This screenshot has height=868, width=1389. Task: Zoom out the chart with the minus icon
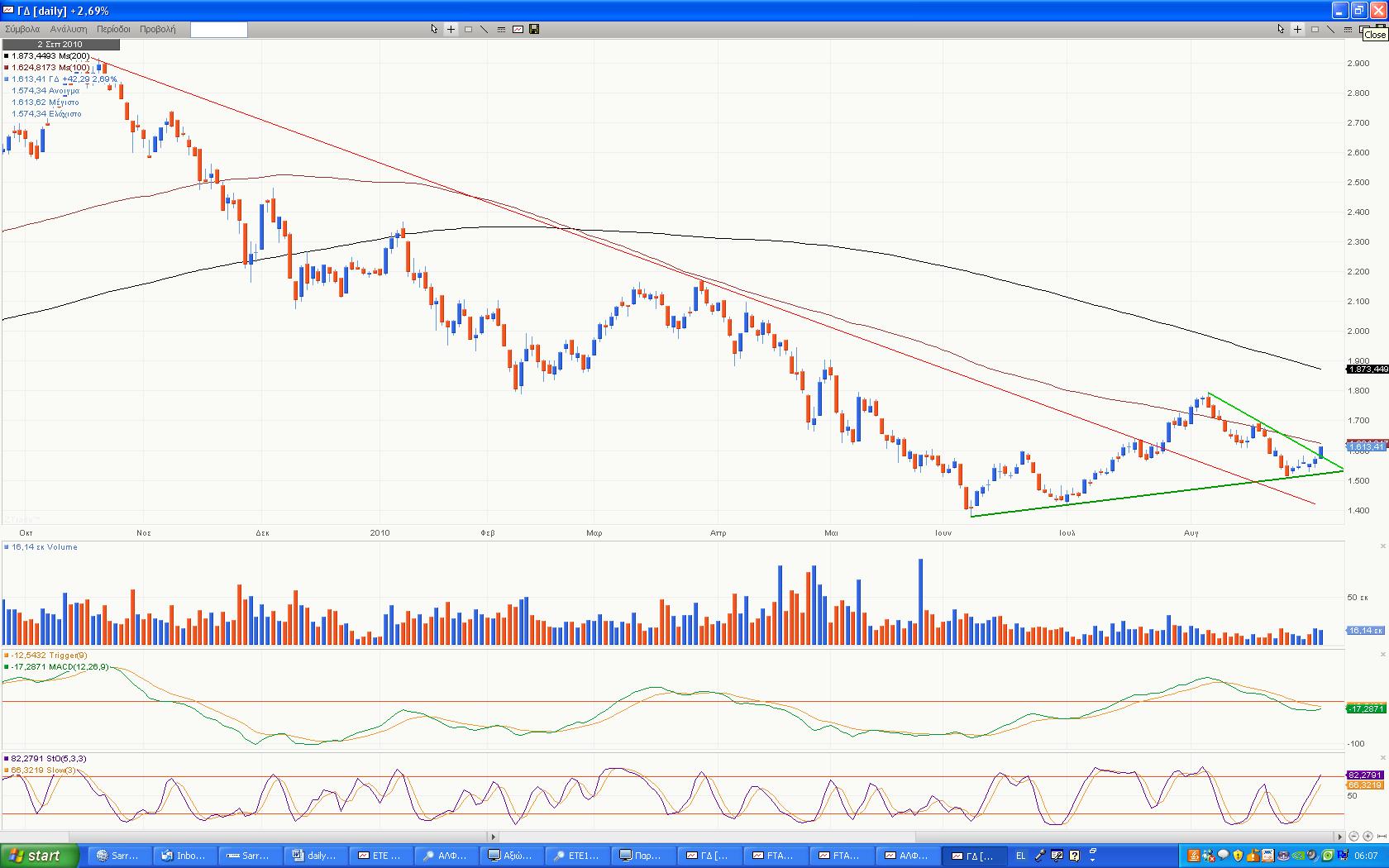pos(1353,837)
